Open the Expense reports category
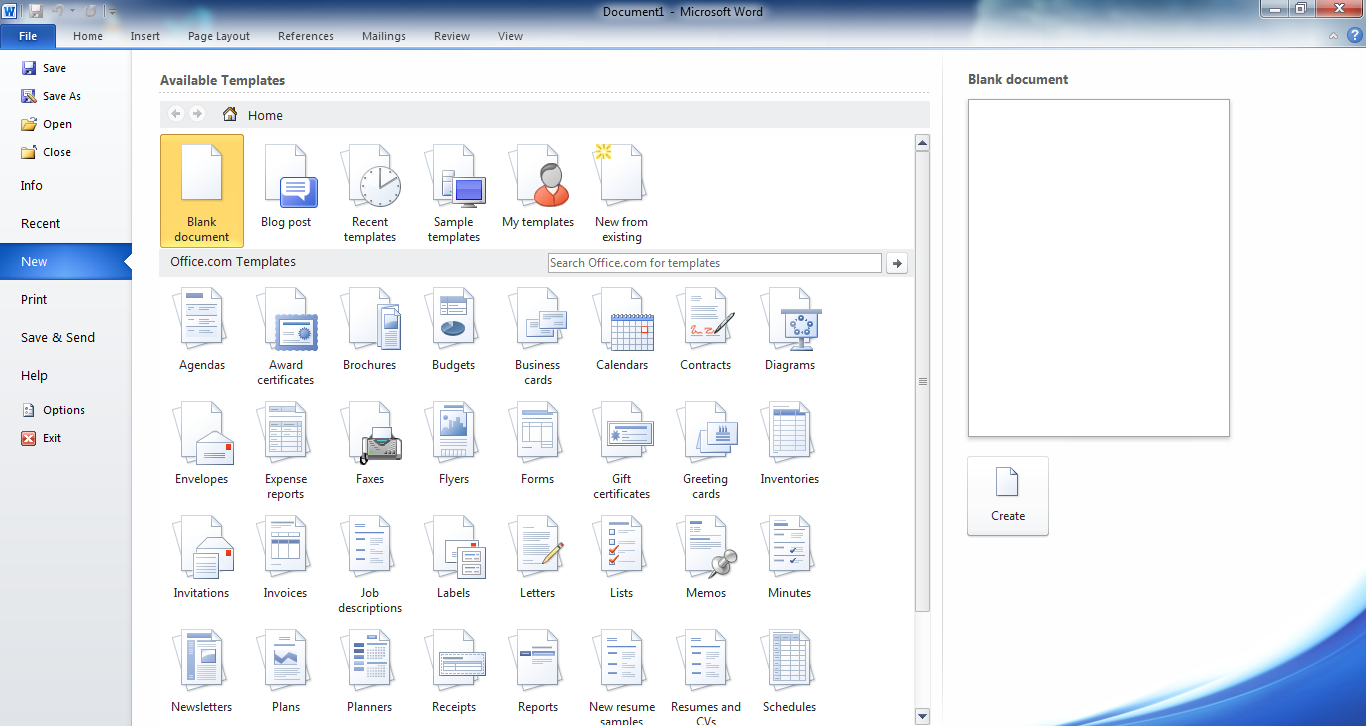 (286, 449)
